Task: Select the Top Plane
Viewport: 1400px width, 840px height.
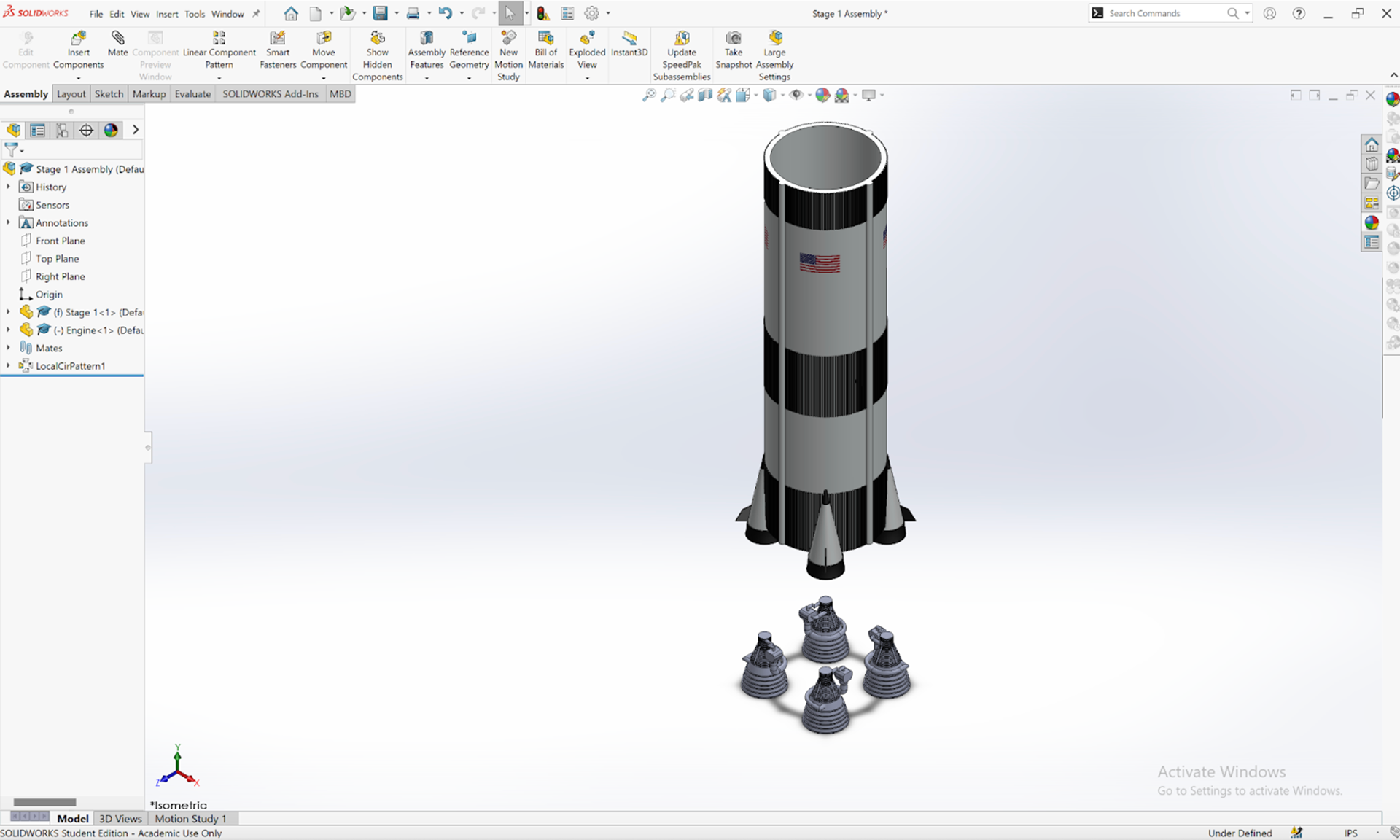Action: 58,258
